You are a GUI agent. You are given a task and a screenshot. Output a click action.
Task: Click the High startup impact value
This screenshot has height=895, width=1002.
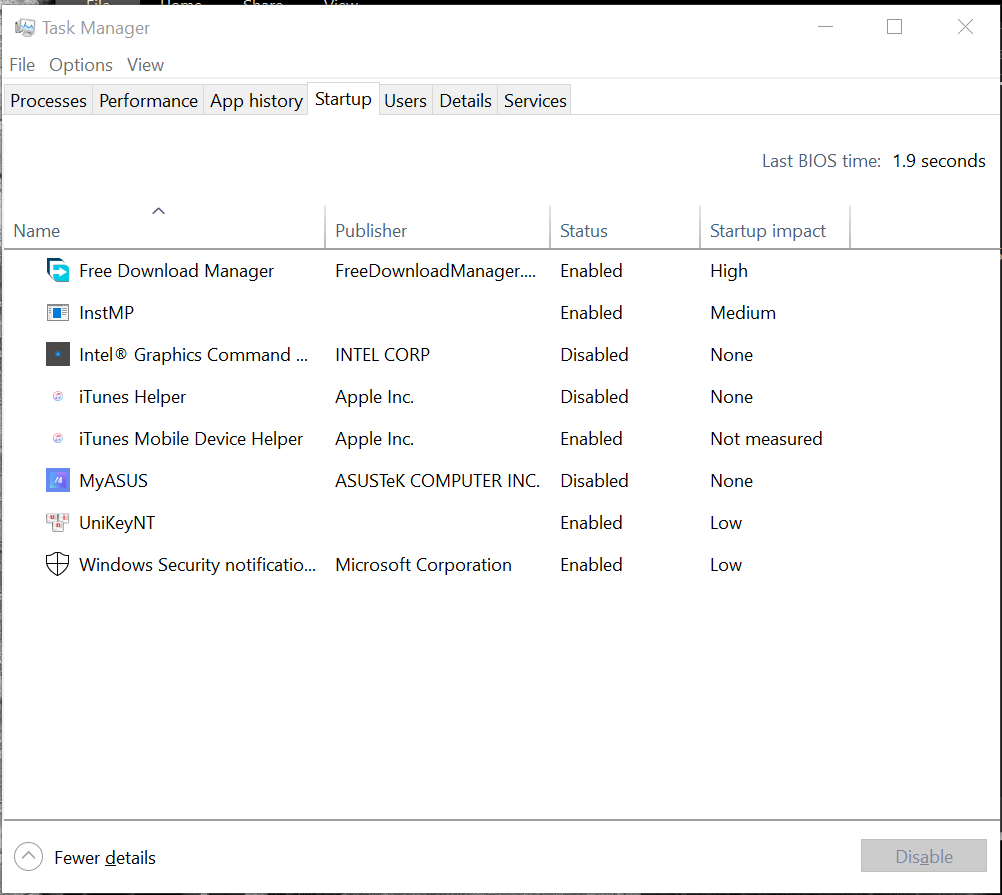pos(728,271)
